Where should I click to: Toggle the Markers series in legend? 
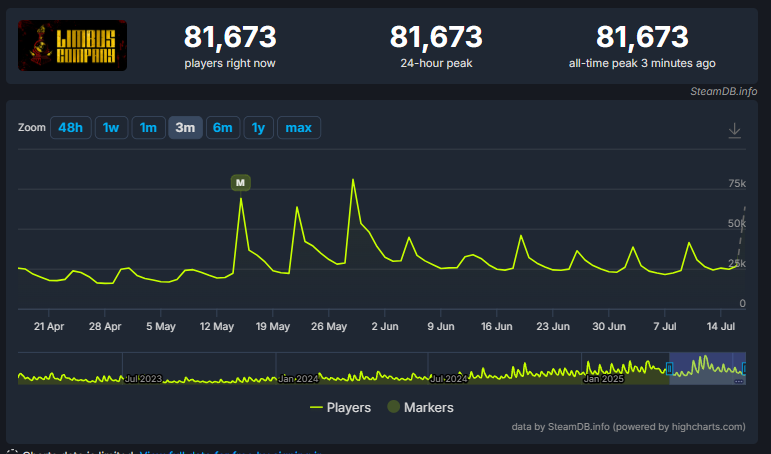pos(420,407)
